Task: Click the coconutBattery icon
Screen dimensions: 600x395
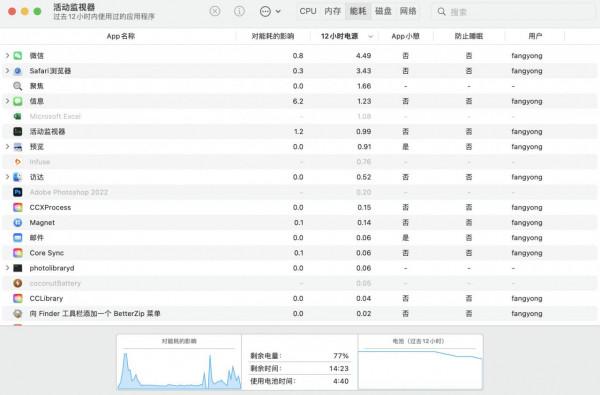Action: 18,283
